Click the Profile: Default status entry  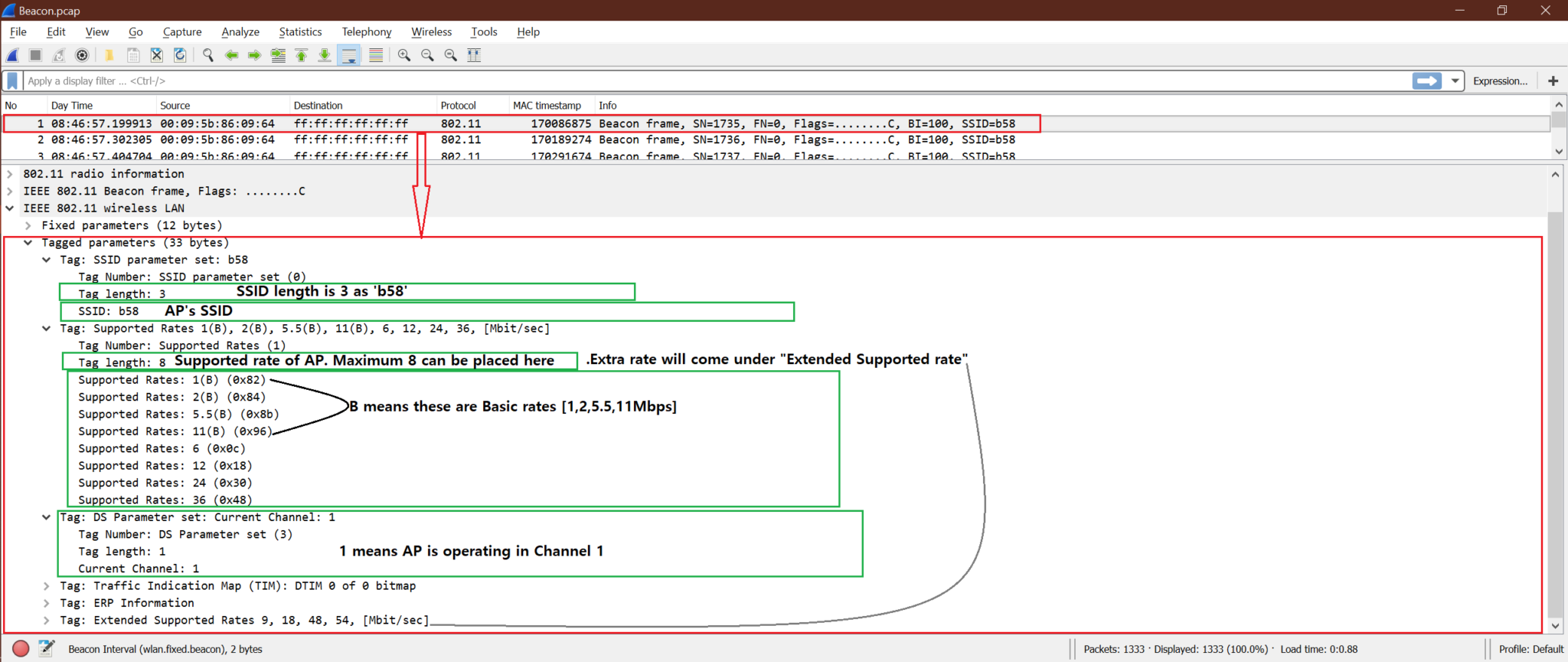[x=1530, y=649]
